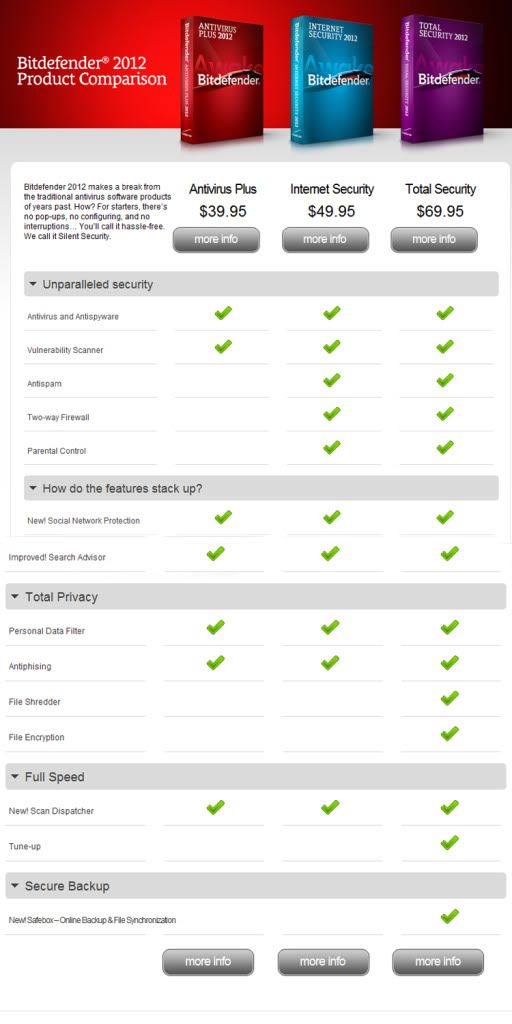Collapse the Unparalleled security section

33,285
